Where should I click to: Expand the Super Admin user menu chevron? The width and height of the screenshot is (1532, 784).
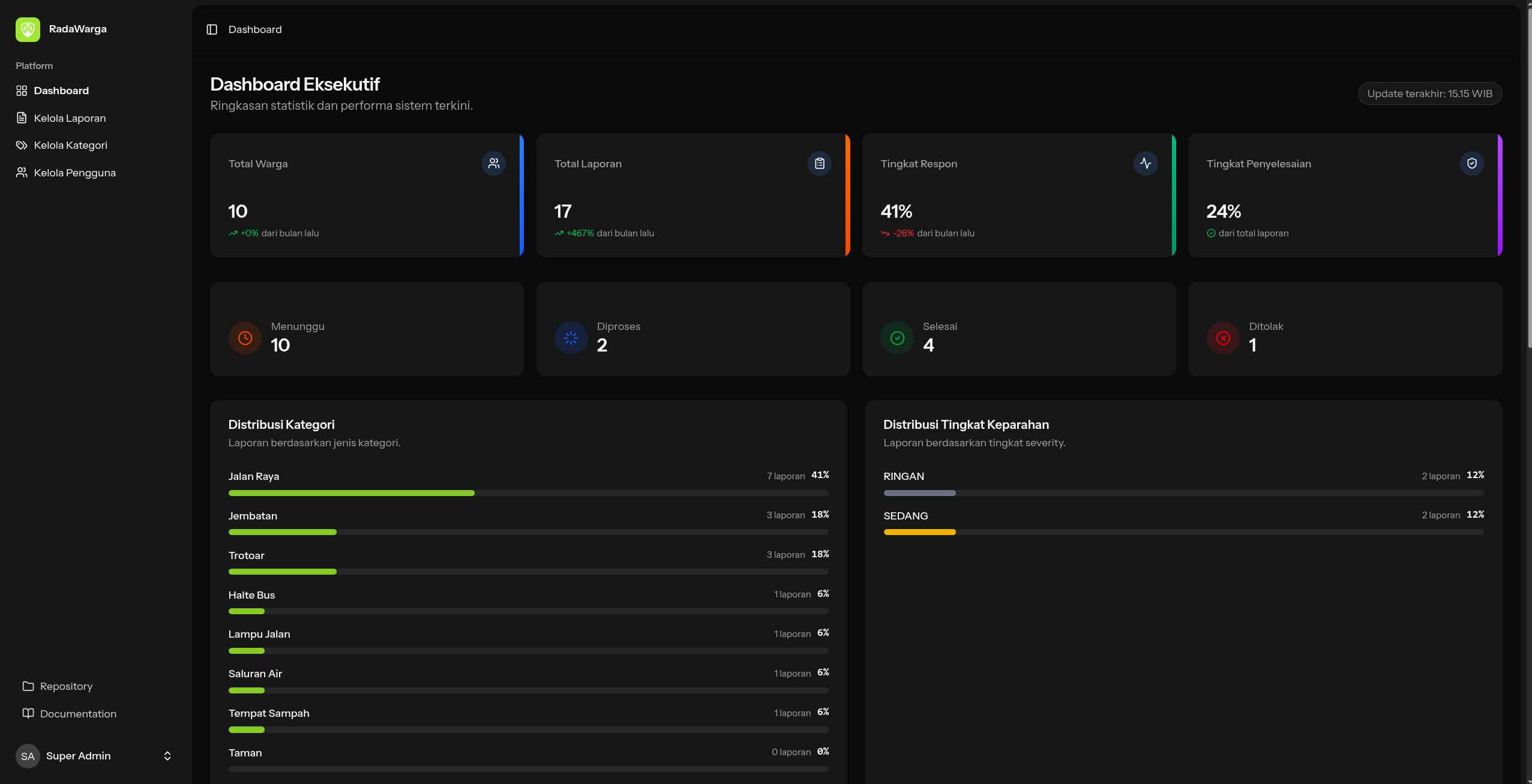pyautogui.click(x=167, y=756)
